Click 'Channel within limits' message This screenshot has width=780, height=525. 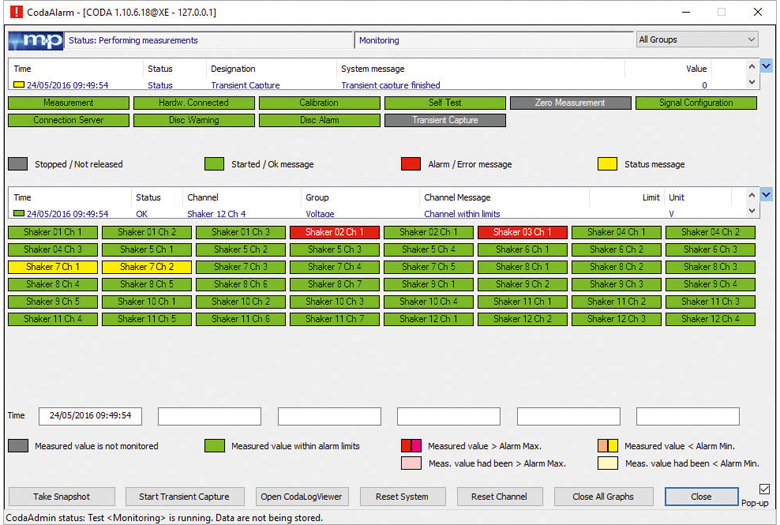pos(462,213)
